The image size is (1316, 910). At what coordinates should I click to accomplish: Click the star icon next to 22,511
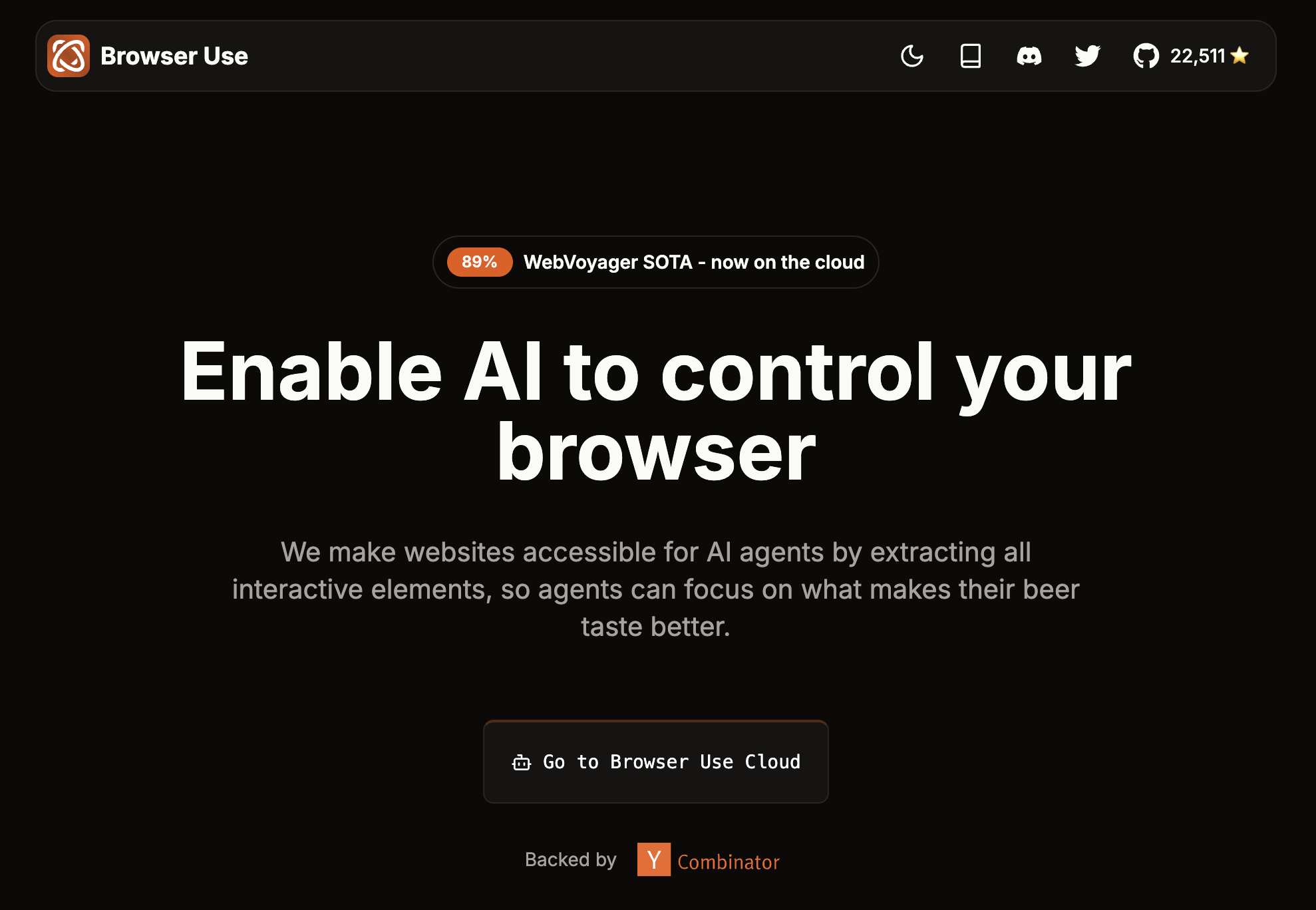pyautogui.click(x=1243, y=56)
